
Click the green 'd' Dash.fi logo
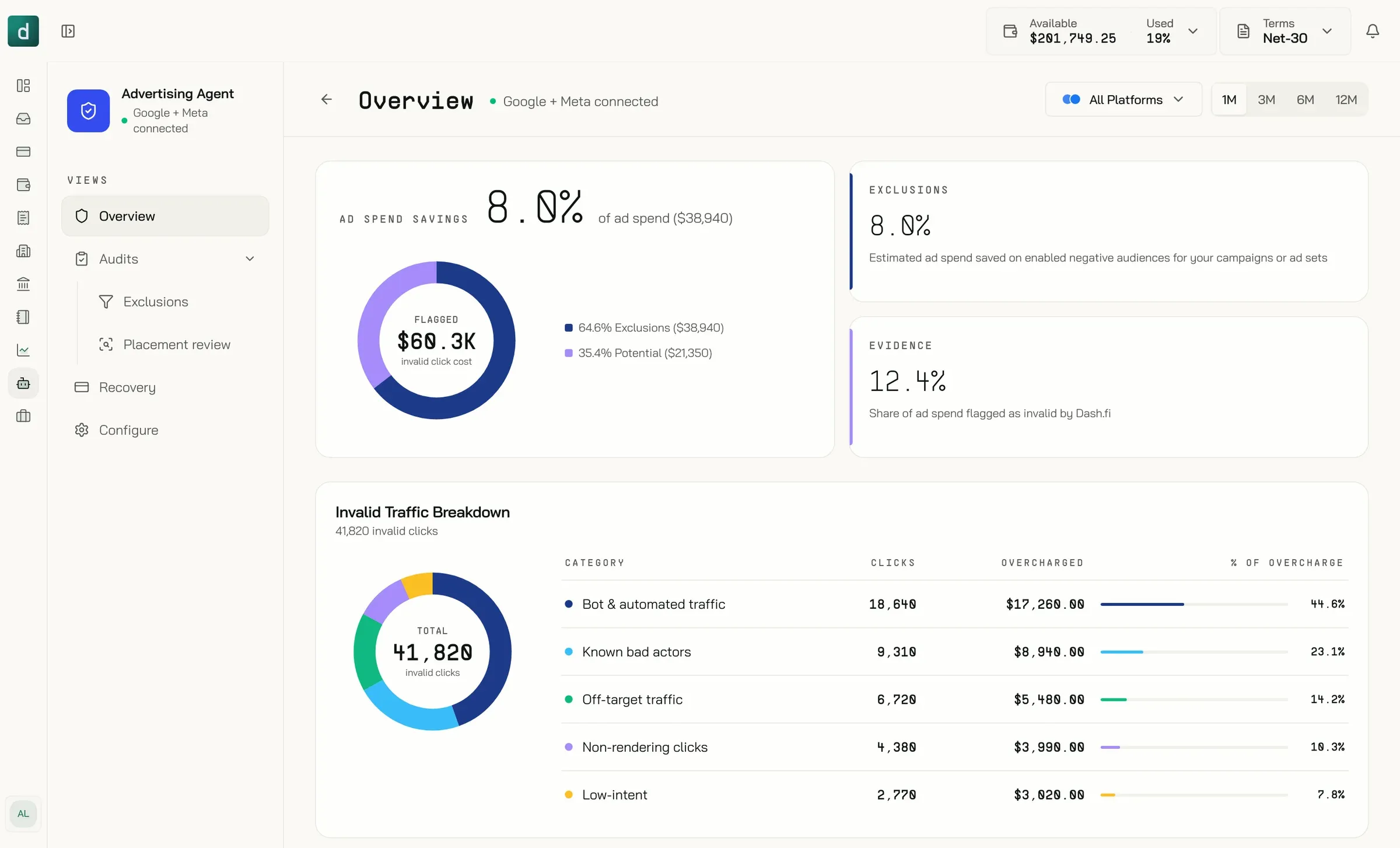23,31
